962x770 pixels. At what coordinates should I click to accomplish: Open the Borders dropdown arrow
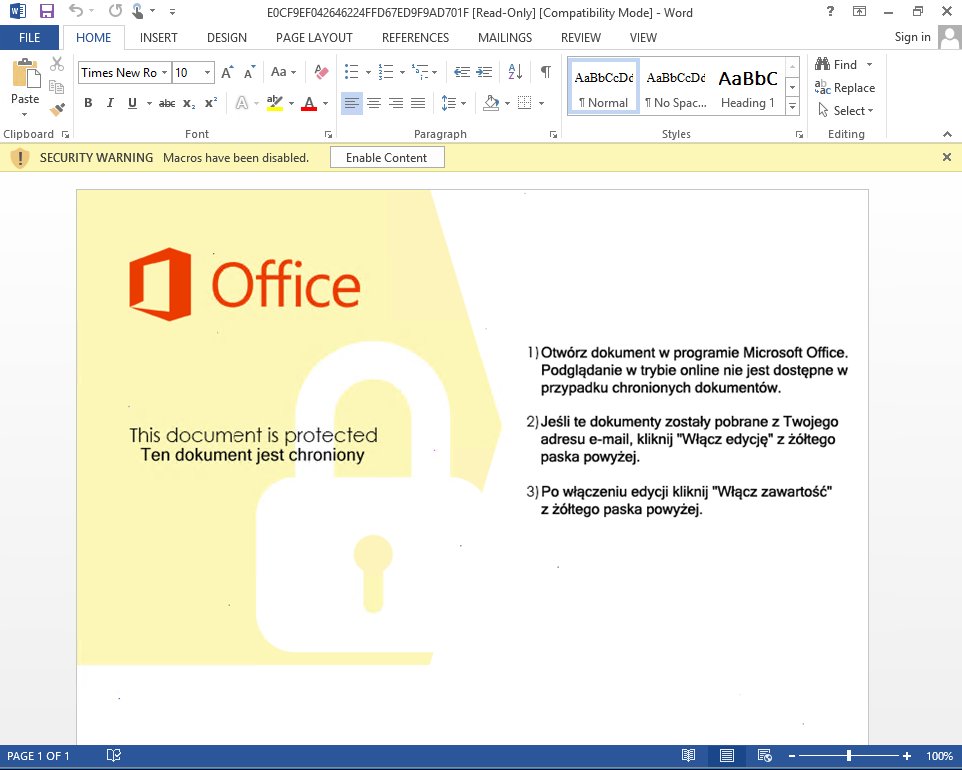coord(541,103)
